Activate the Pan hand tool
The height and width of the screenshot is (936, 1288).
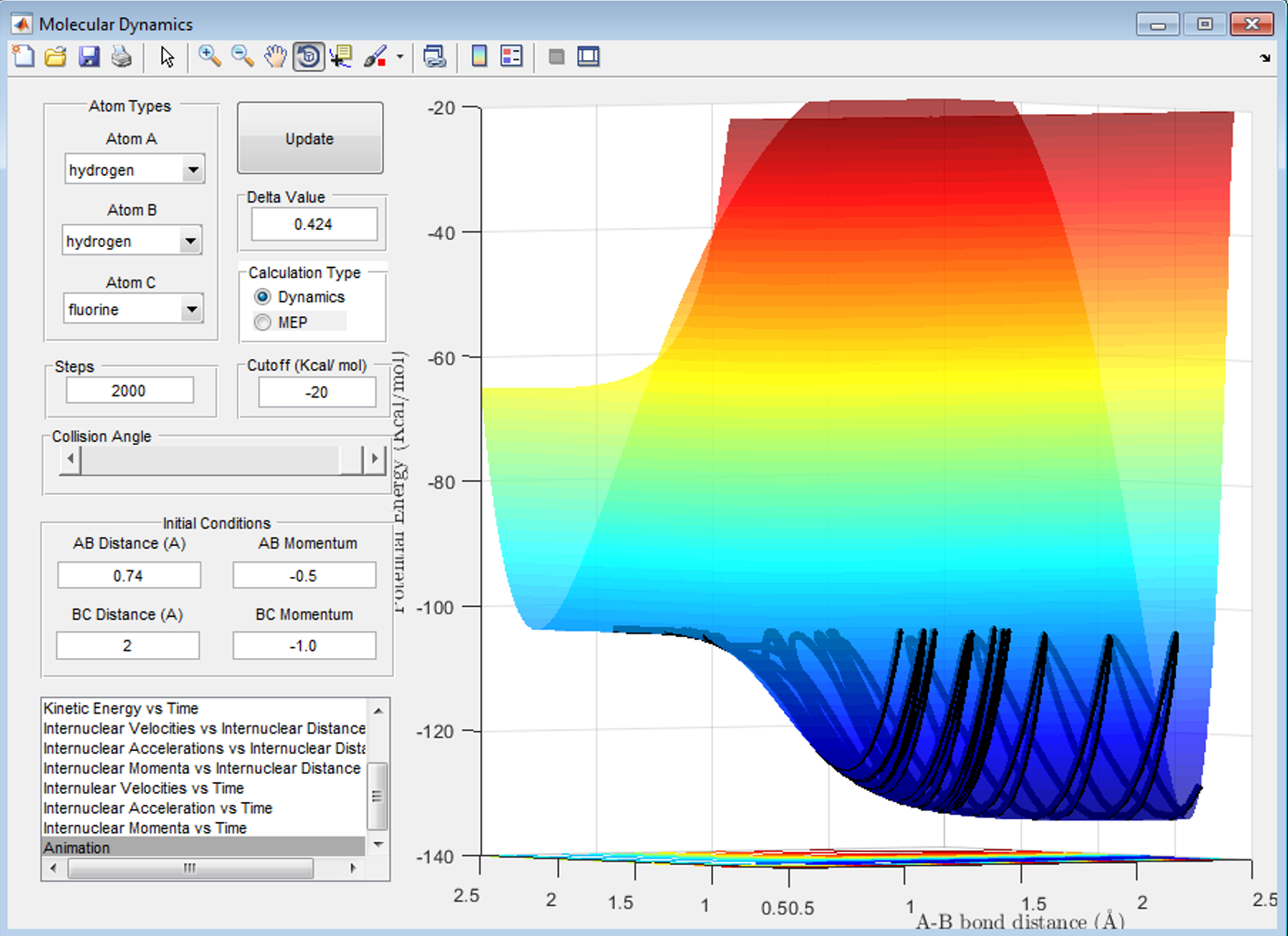click(x=275, y=57)
